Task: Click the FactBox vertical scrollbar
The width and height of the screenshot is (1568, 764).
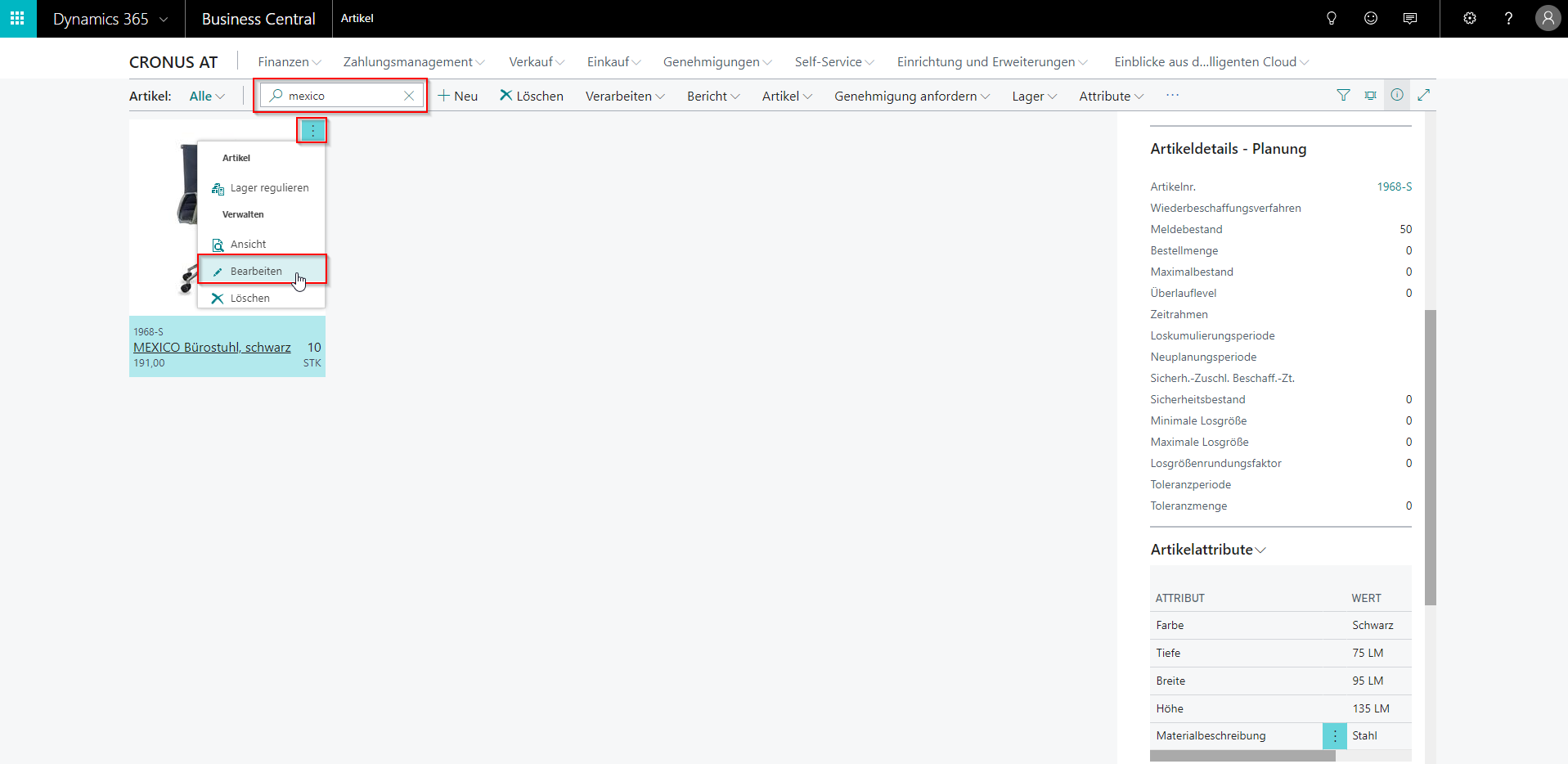Action: point(1431,457)
